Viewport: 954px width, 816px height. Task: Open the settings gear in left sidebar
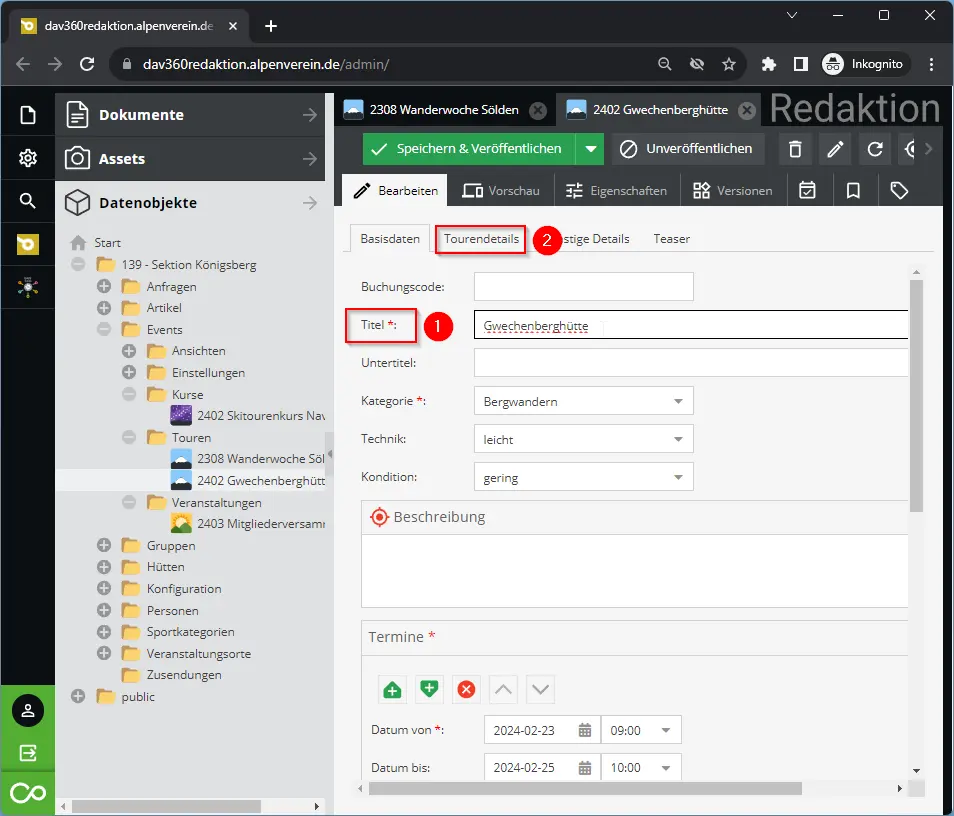(x=28, y=158)
